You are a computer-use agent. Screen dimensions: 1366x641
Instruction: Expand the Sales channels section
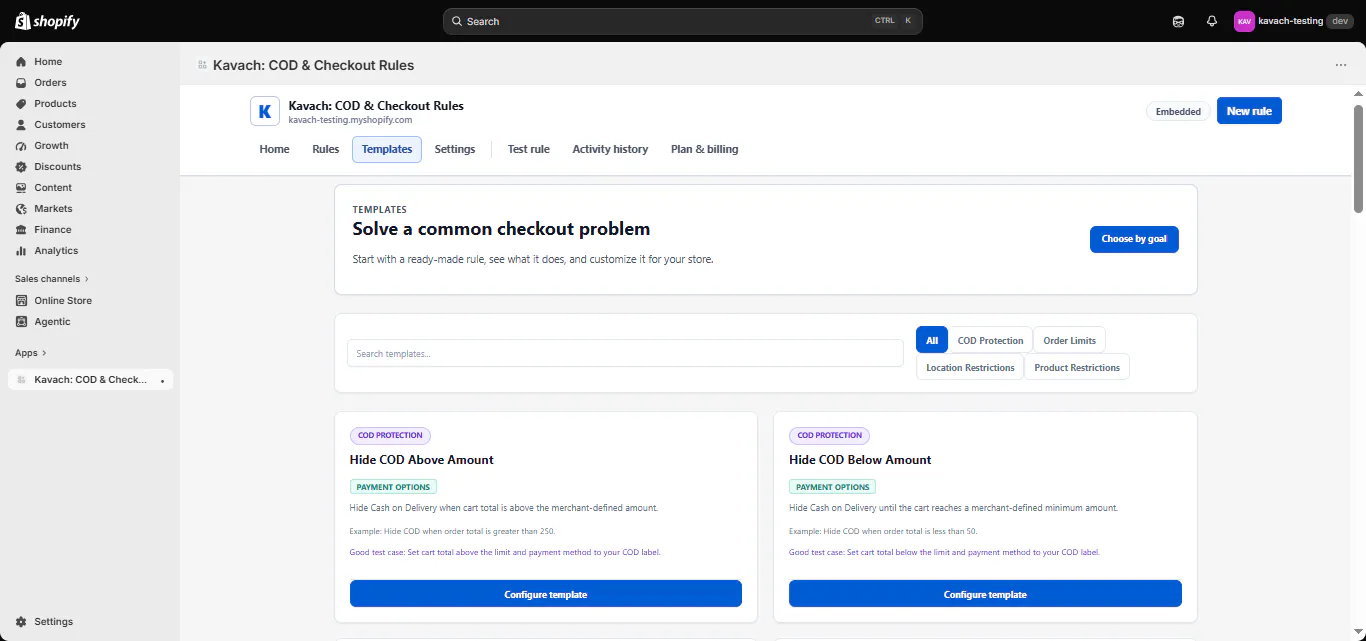click(52, 279)
